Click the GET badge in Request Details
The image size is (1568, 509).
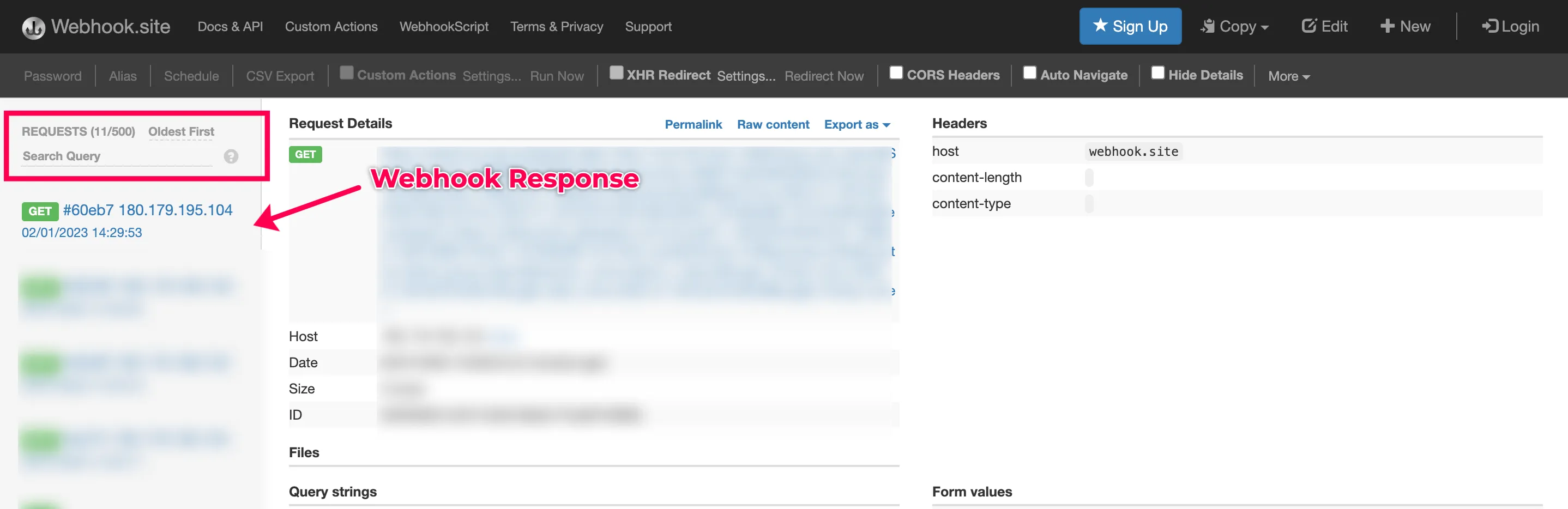[305, 154]
